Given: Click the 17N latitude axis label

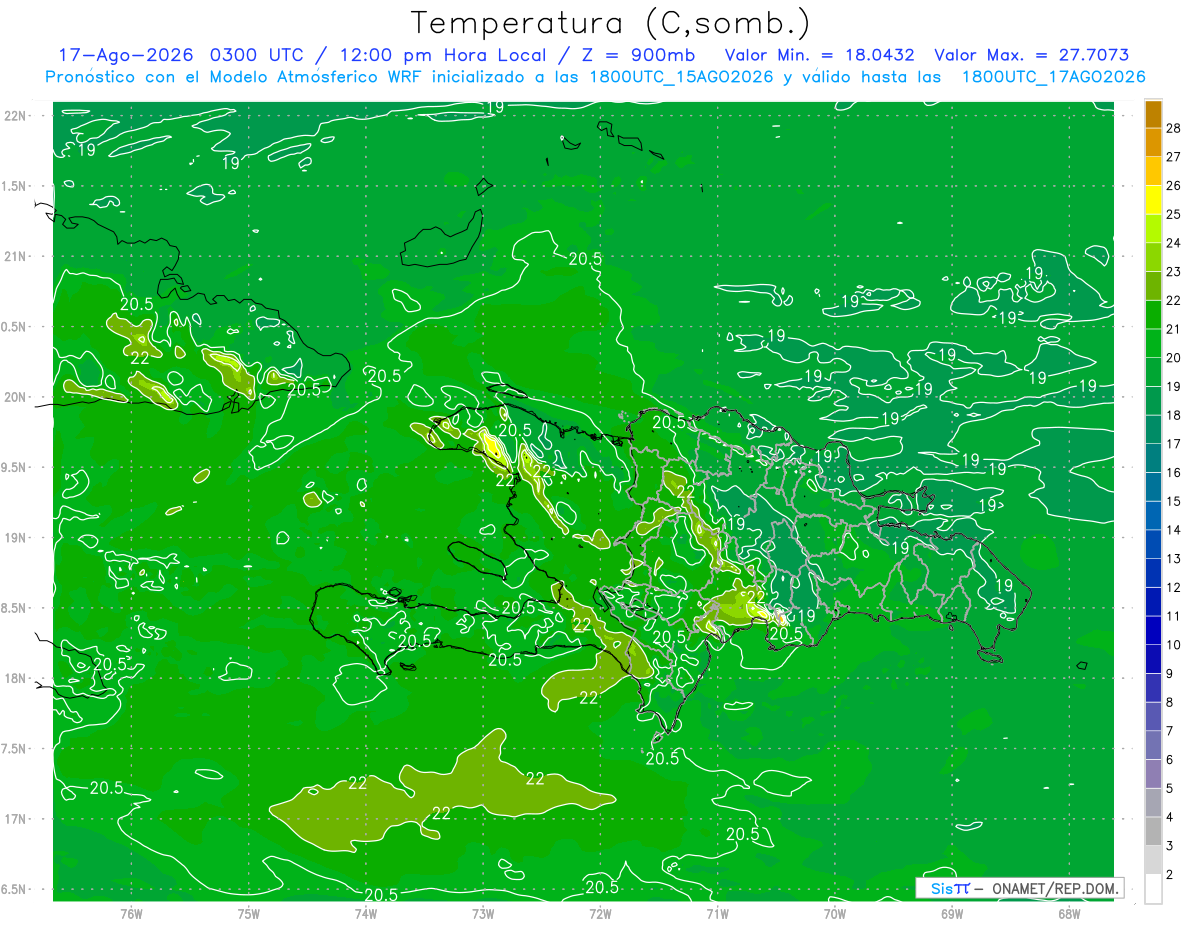Looking at the screenshot, I should (x=16, y=819).
